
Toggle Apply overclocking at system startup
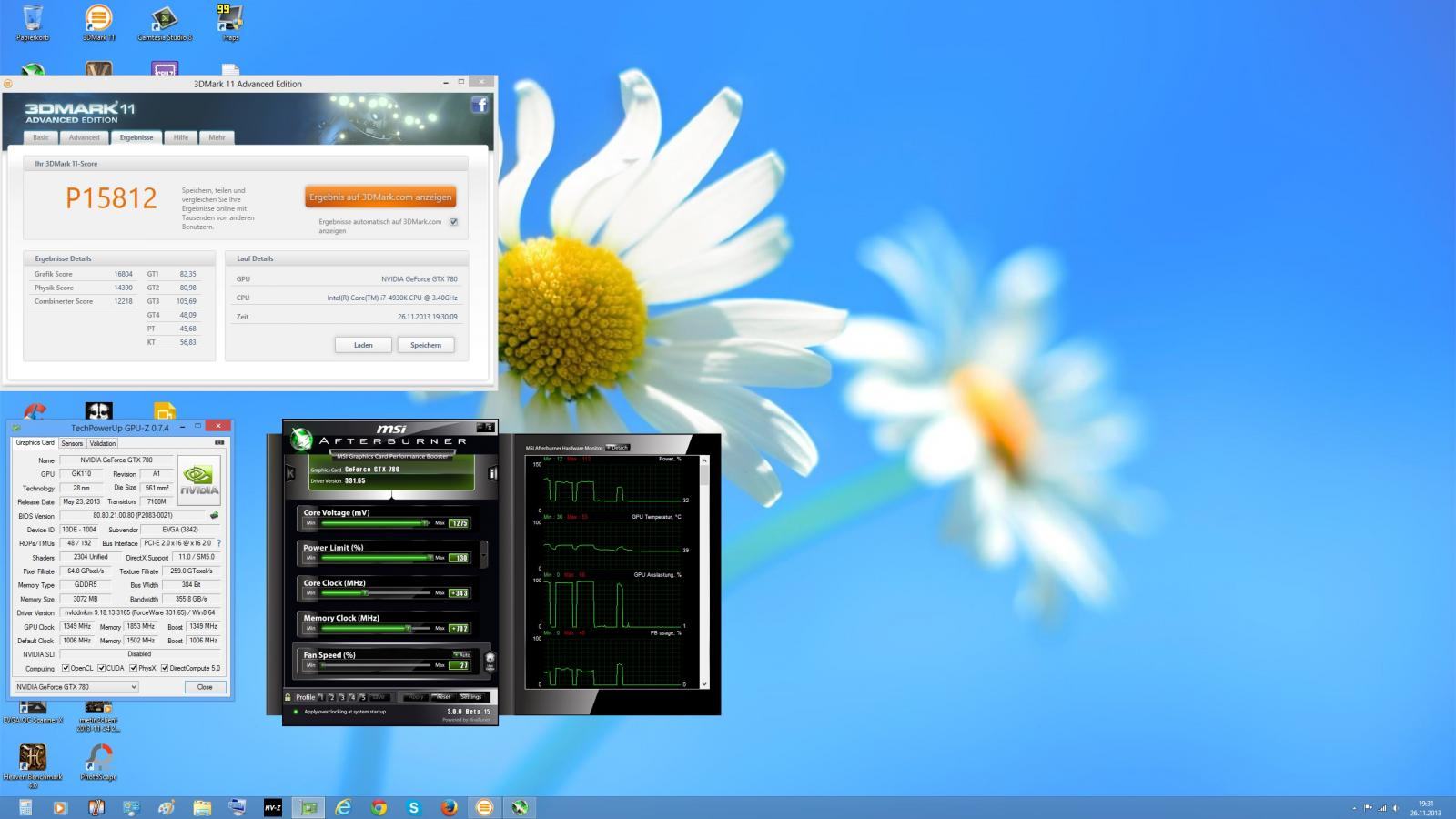pos(296,712)
